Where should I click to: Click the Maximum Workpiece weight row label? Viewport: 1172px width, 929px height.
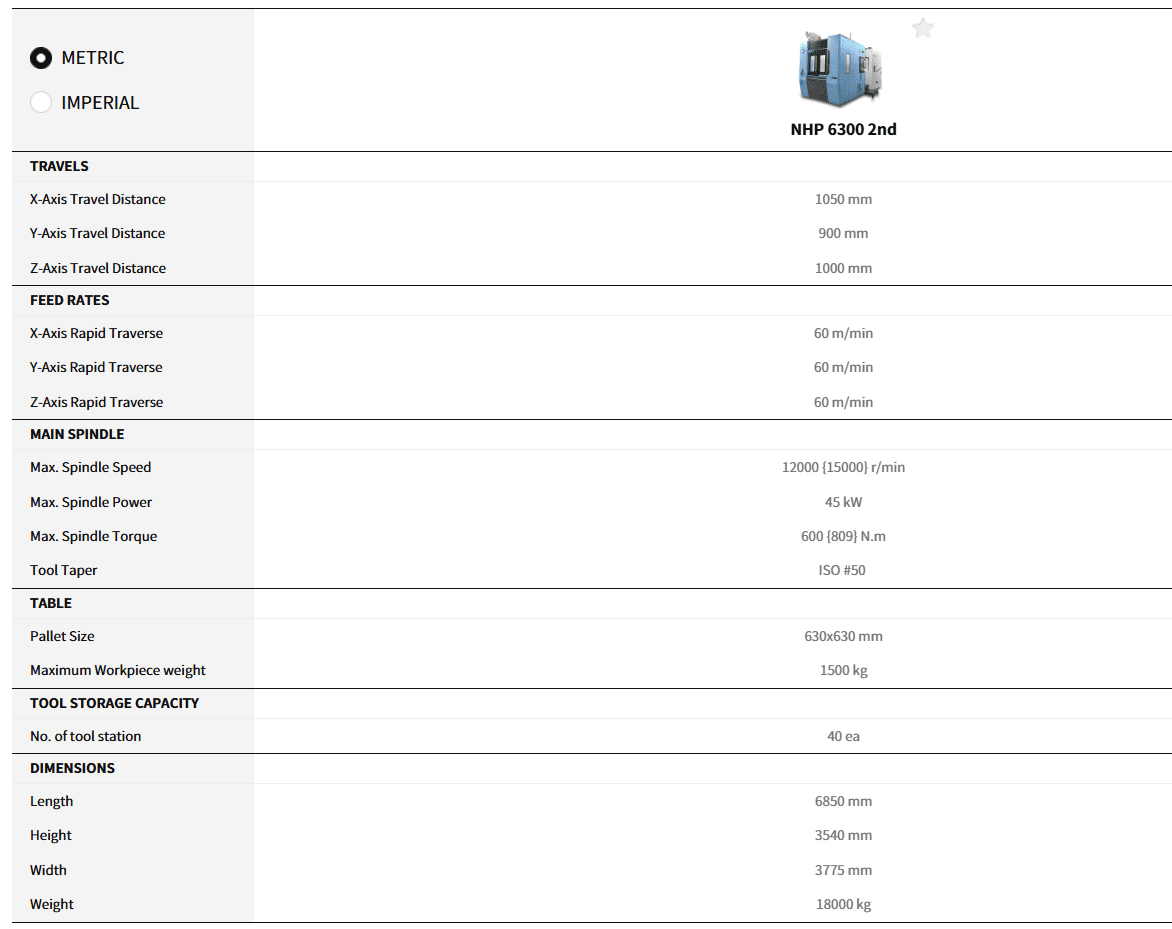118,670
